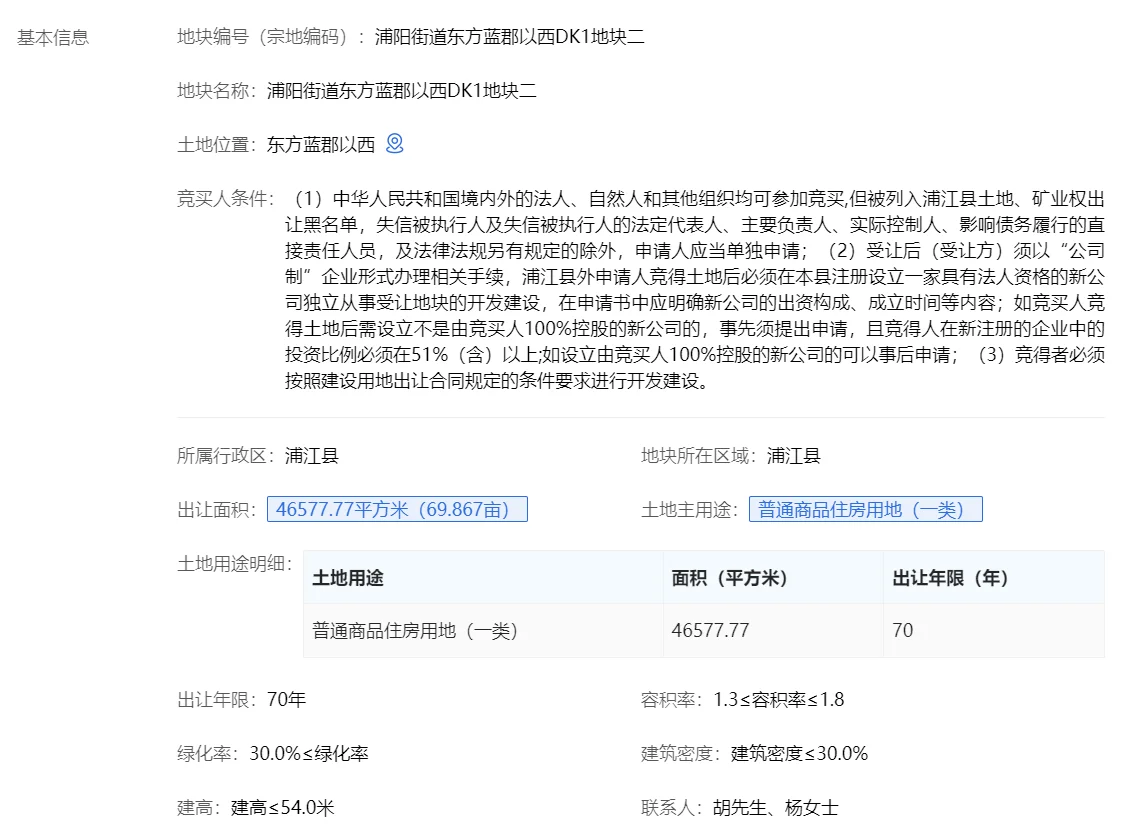Select the highlighted 46577.77平方米 area value
The image size is (1131, 838).
coord(397,509)
